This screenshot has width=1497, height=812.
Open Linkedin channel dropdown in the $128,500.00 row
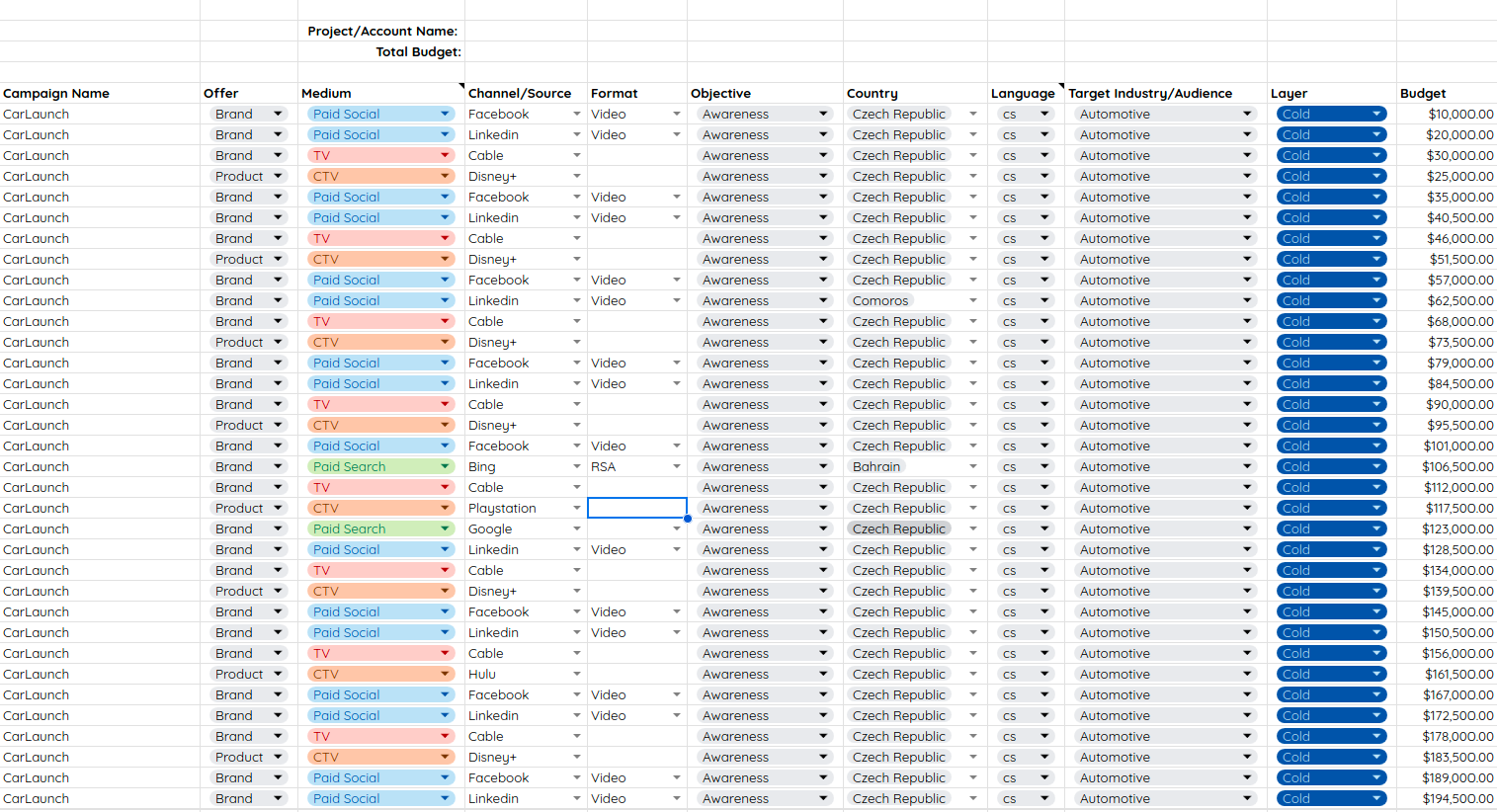click(576, 549)
